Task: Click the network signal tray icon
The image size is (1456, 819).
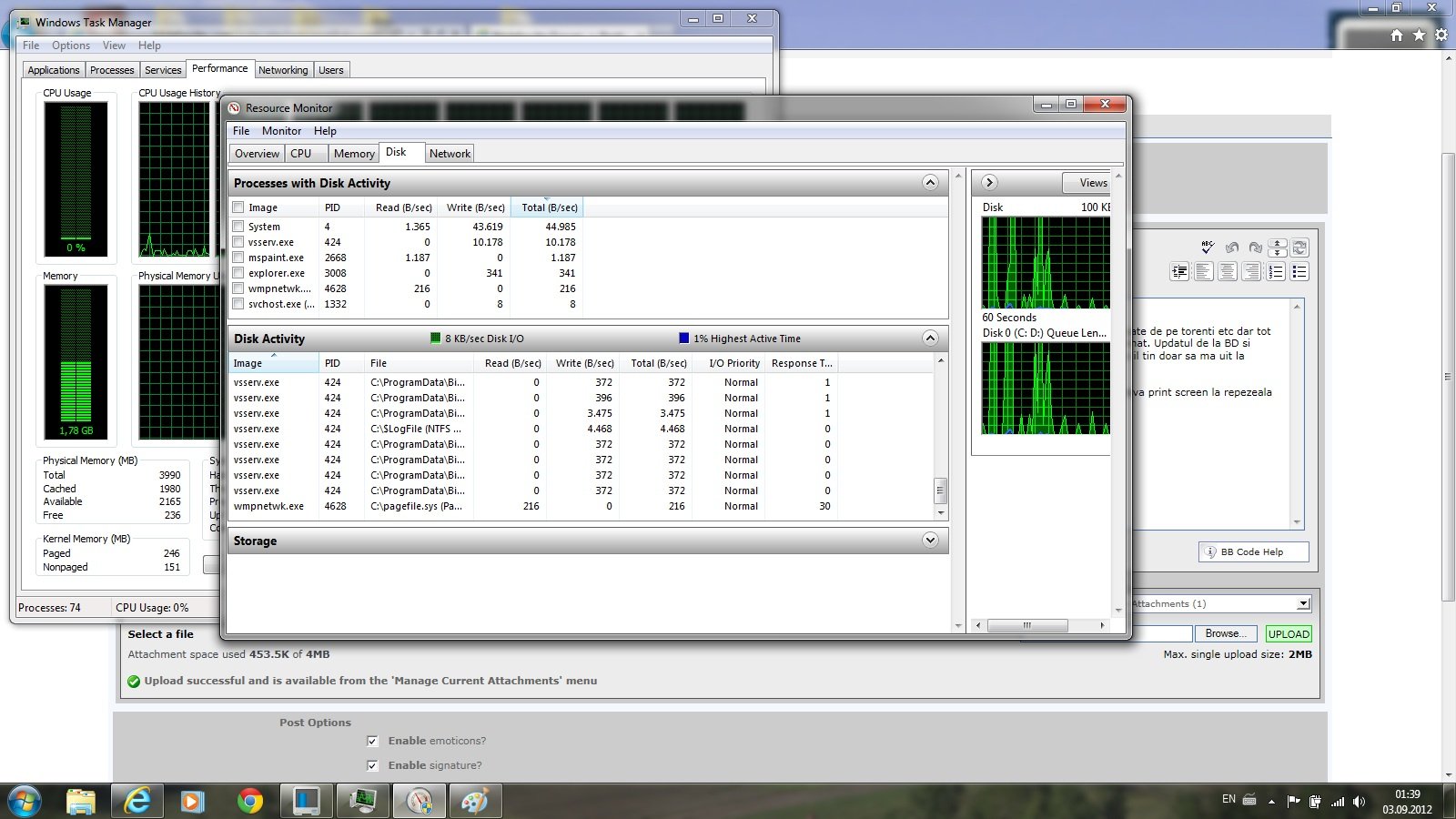Action: coord(1338,802)
